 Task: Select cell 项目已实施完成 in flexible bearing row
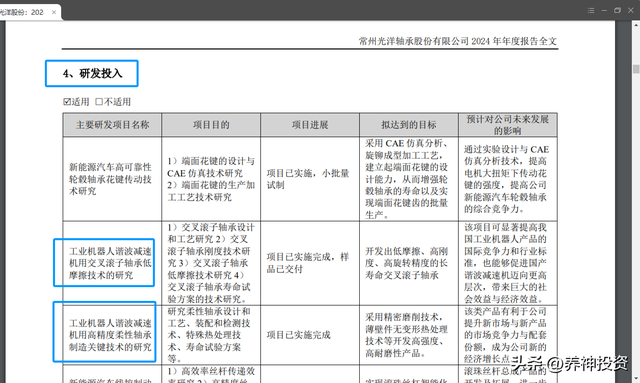[x=310, y=335]
